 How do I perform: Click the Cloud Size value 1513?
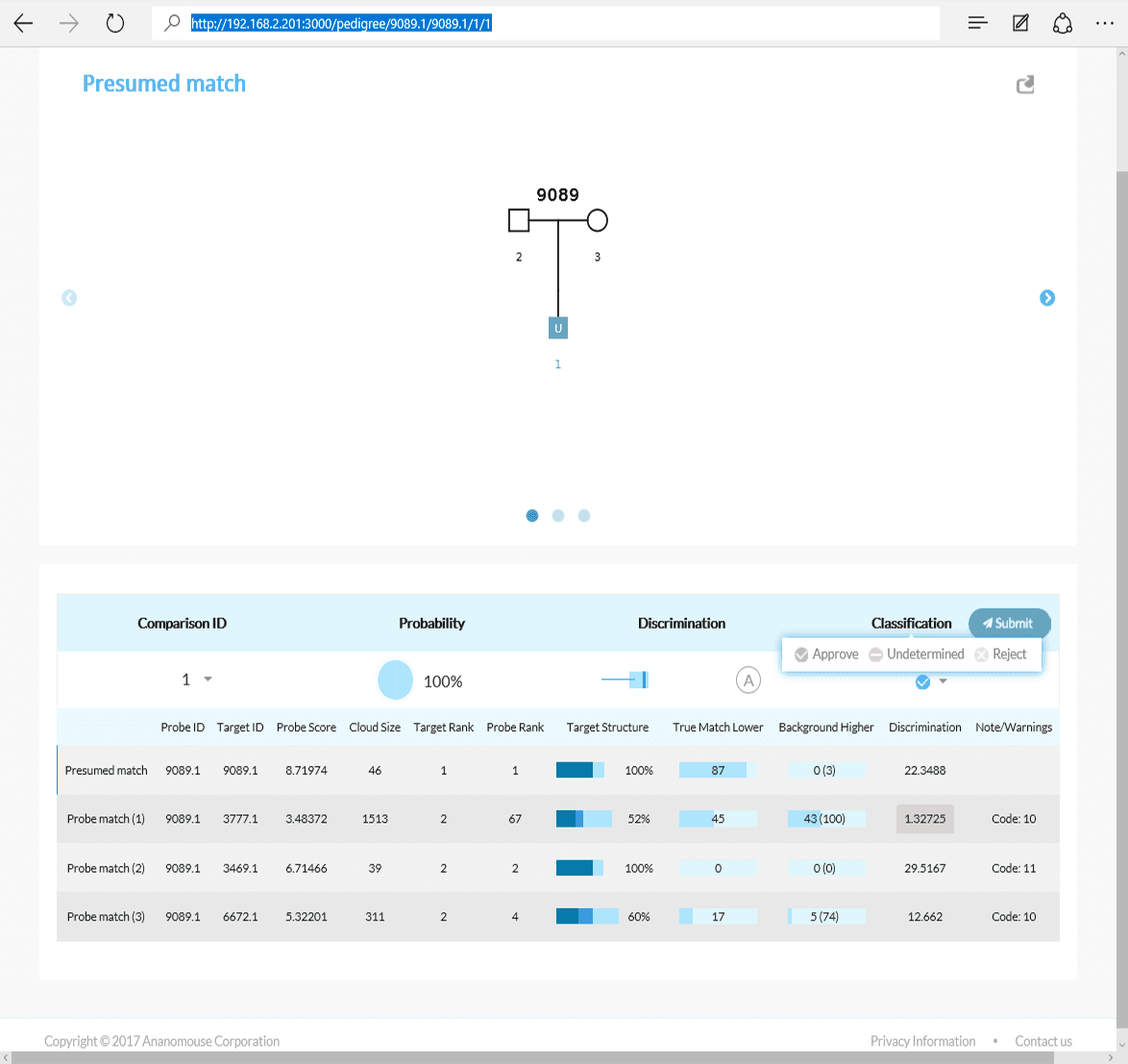pyautogui.click(x=375, y=819)
